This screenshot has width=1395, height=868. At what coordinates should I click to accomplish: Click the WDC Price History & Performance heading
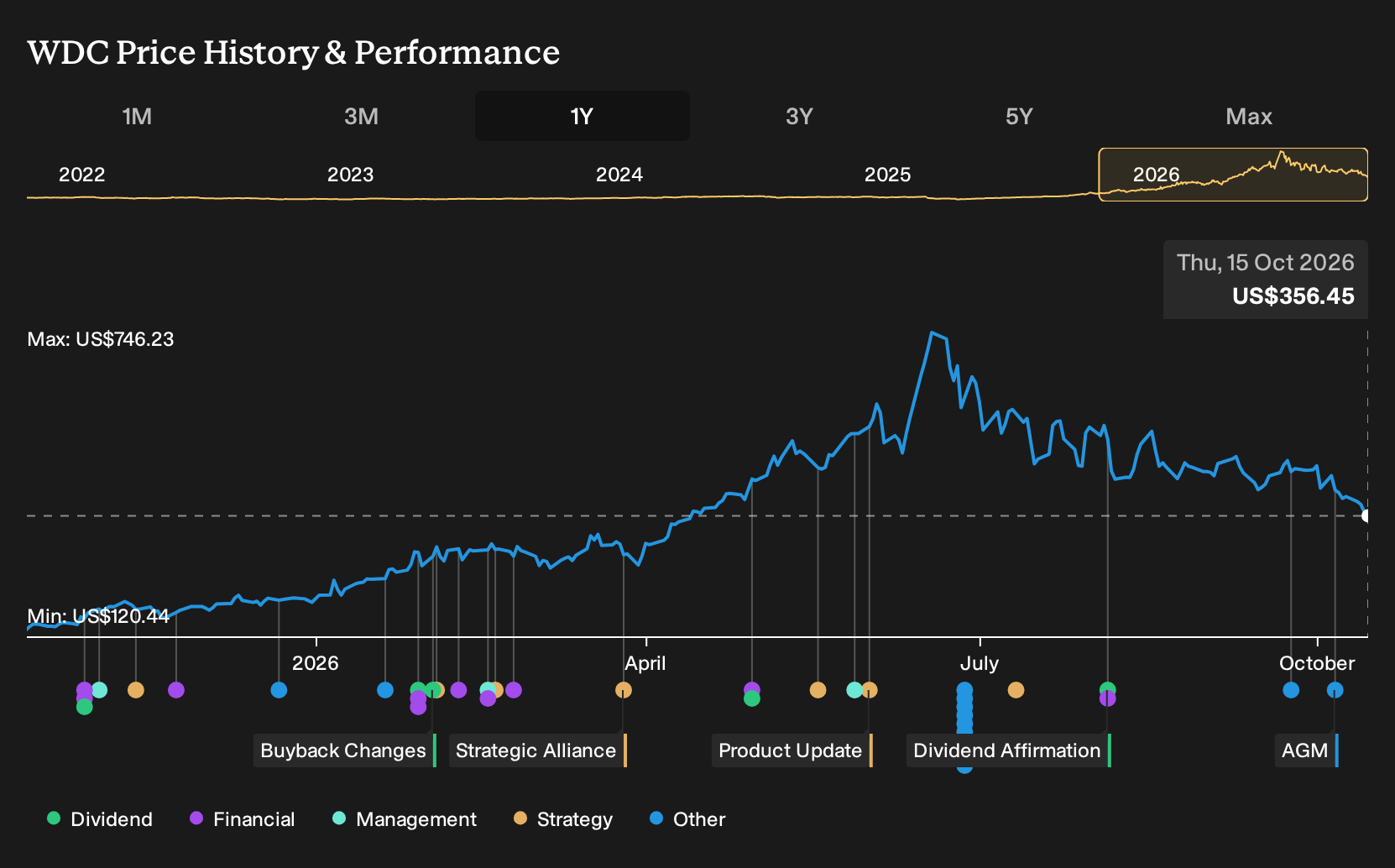294,52
